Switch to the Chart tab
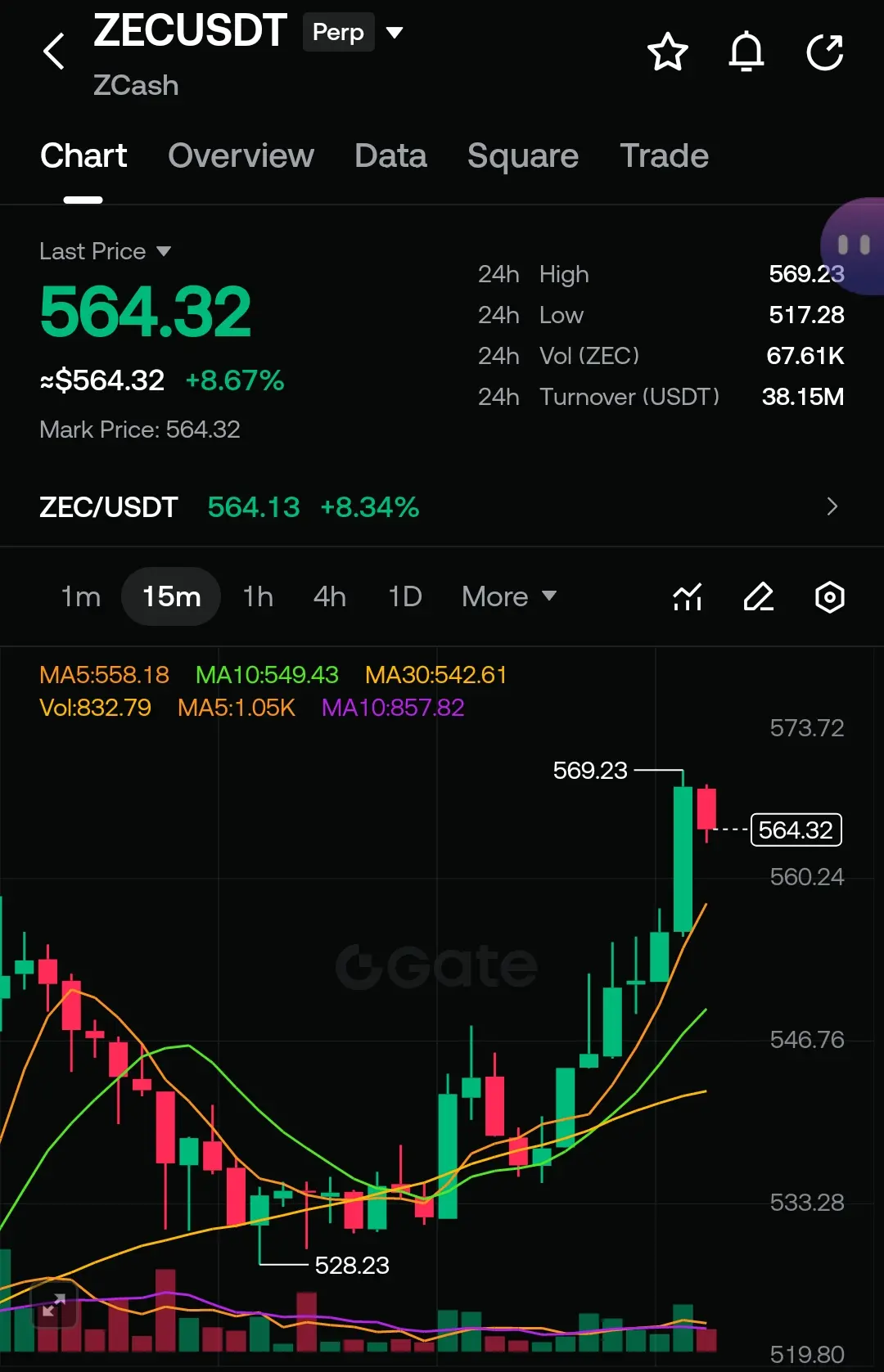Screen dimensions: 884x1372 coord(83,155)
